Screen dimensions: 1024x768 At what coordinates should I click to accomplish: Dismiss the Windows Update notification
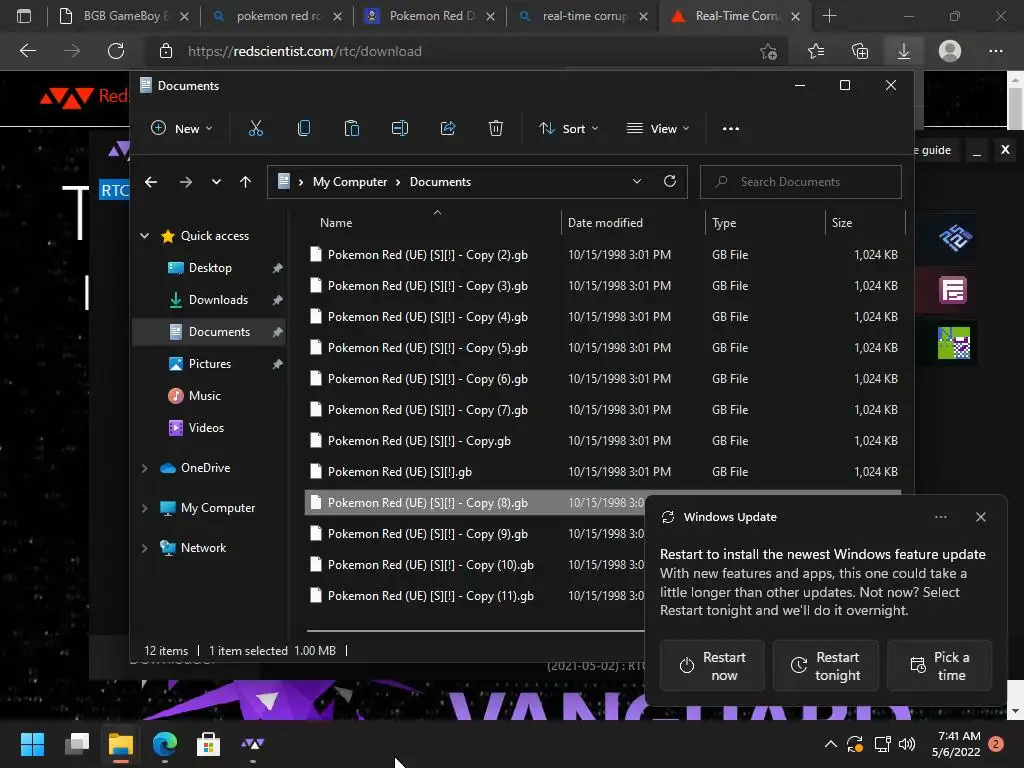coord(980,517)
